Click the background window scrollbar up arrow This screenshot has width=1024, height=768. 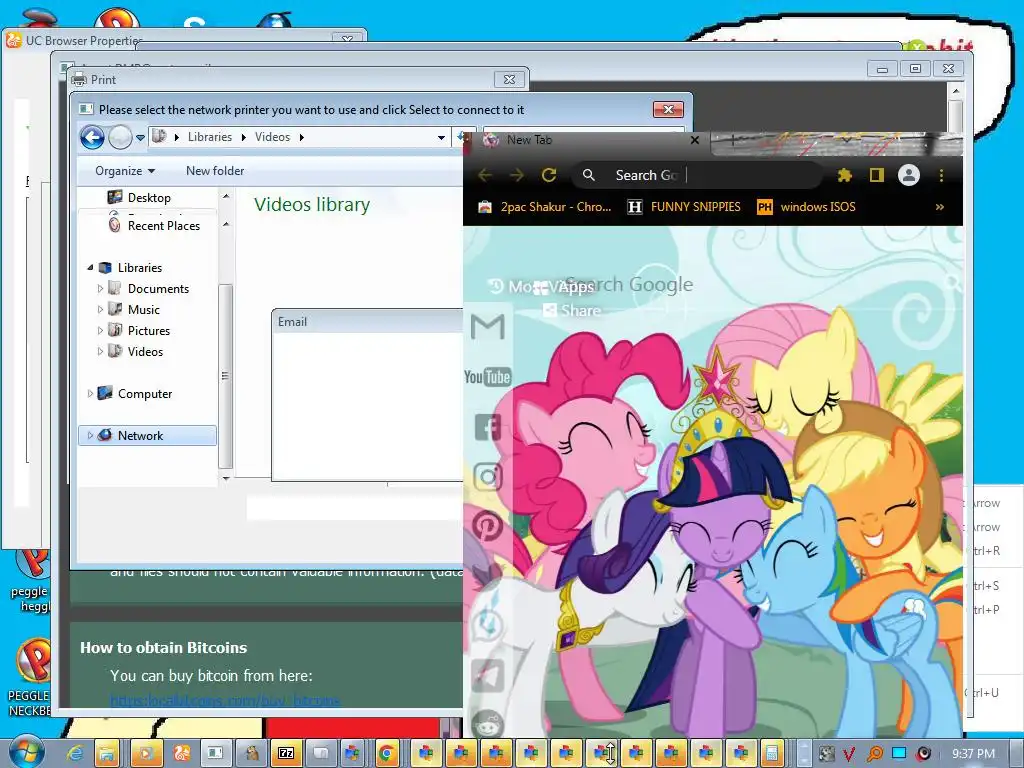coord(955,91)
